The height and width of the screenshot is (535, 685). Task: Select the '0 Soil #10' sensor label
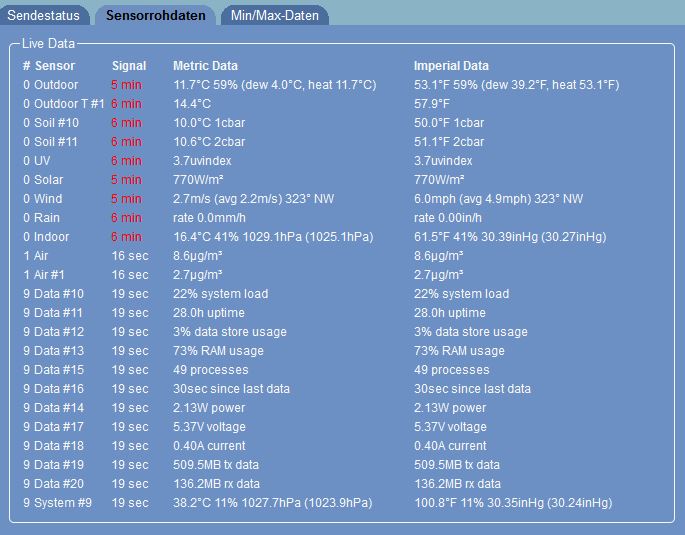coord(51,123)
